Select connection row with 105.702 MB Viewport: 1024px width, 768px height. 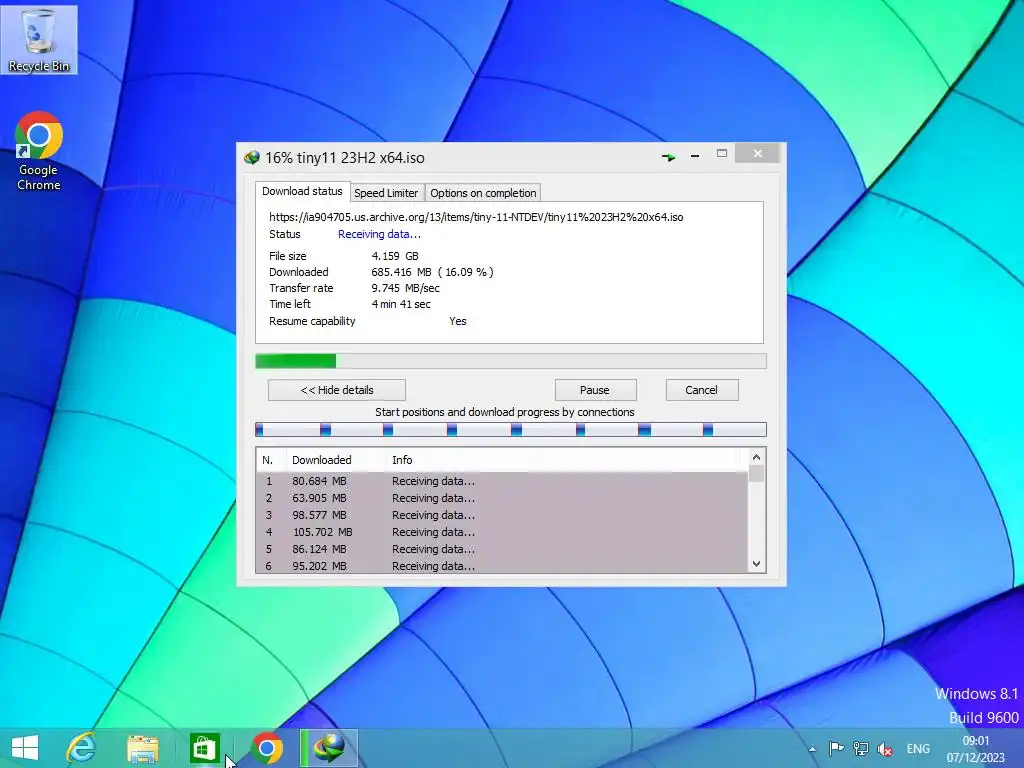tap(502, 532)
